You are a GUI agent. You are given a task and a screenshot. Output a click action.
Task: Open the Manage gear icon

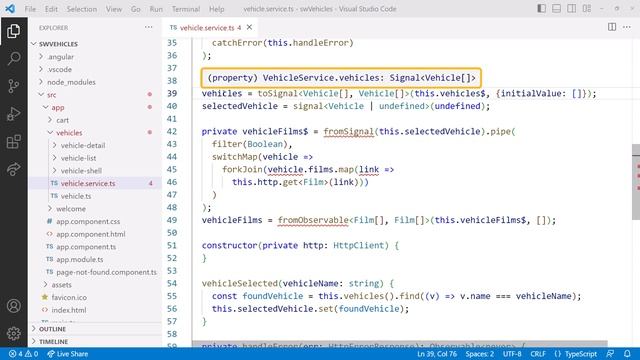pos(13,333)
